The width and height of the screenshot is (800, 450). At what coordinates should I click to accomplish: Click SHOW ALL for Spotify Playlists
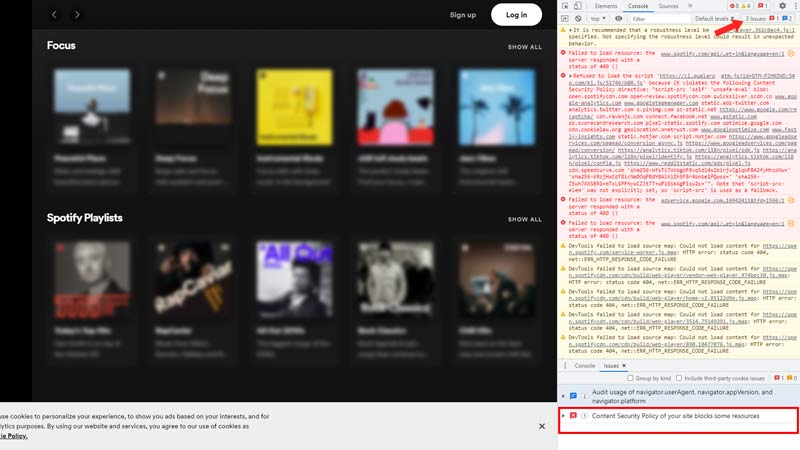pos(525,219)
